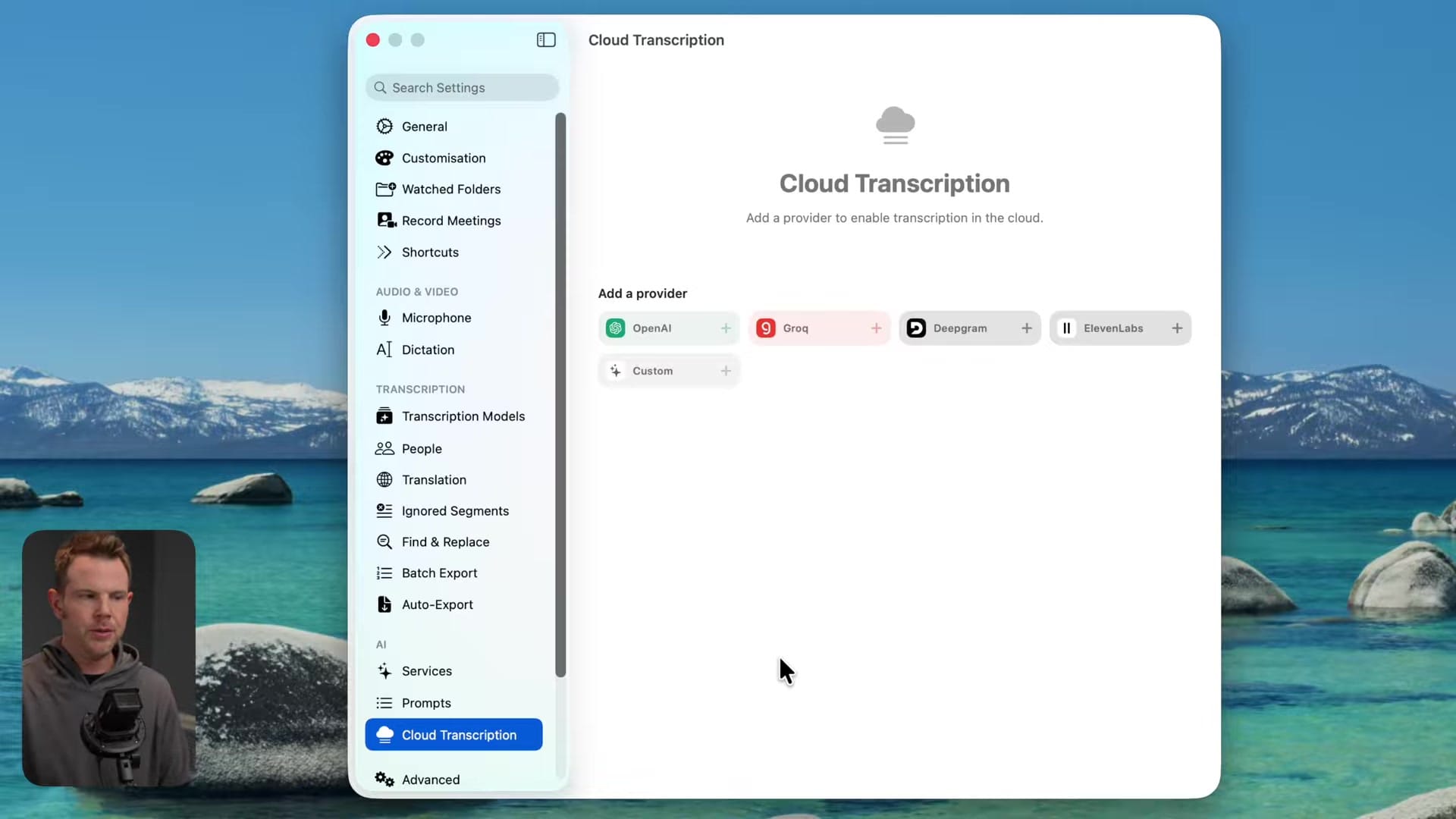Select the Transcription Models icon
The height and width of the screenshot is (819, 1456).
[384, 416]
